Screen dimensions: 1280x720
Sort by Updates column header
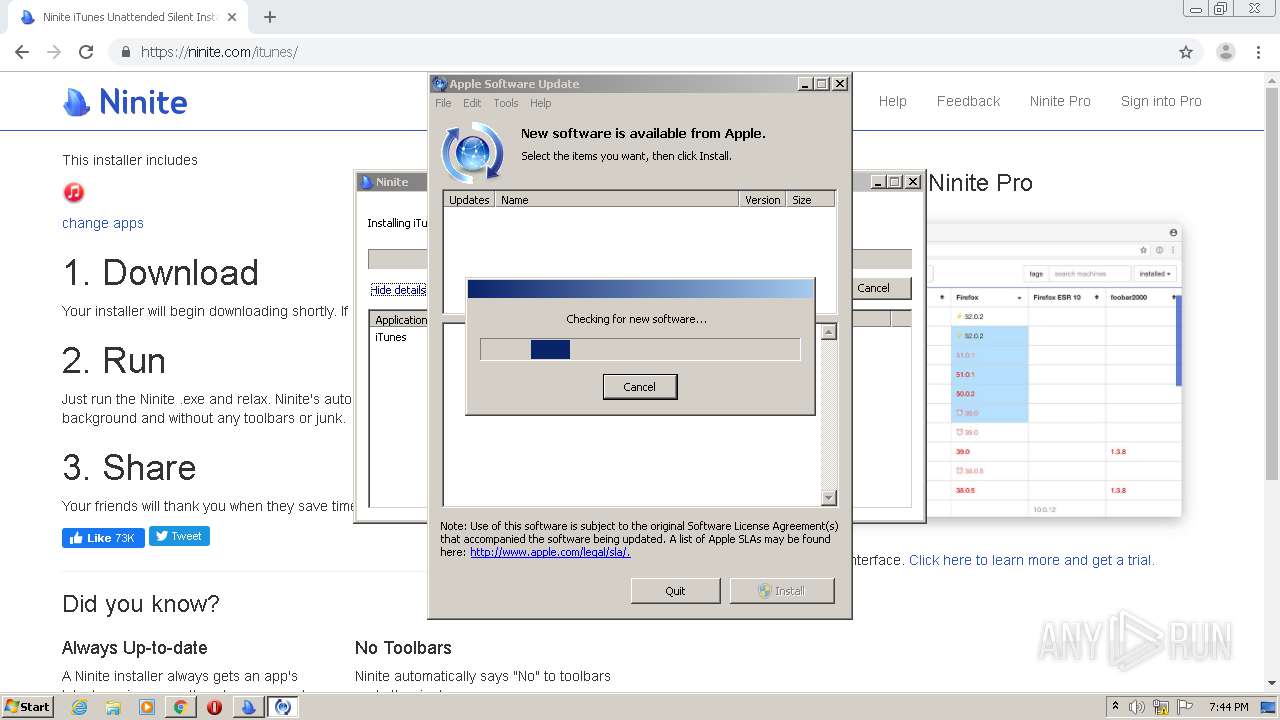[x=469, y=200]
